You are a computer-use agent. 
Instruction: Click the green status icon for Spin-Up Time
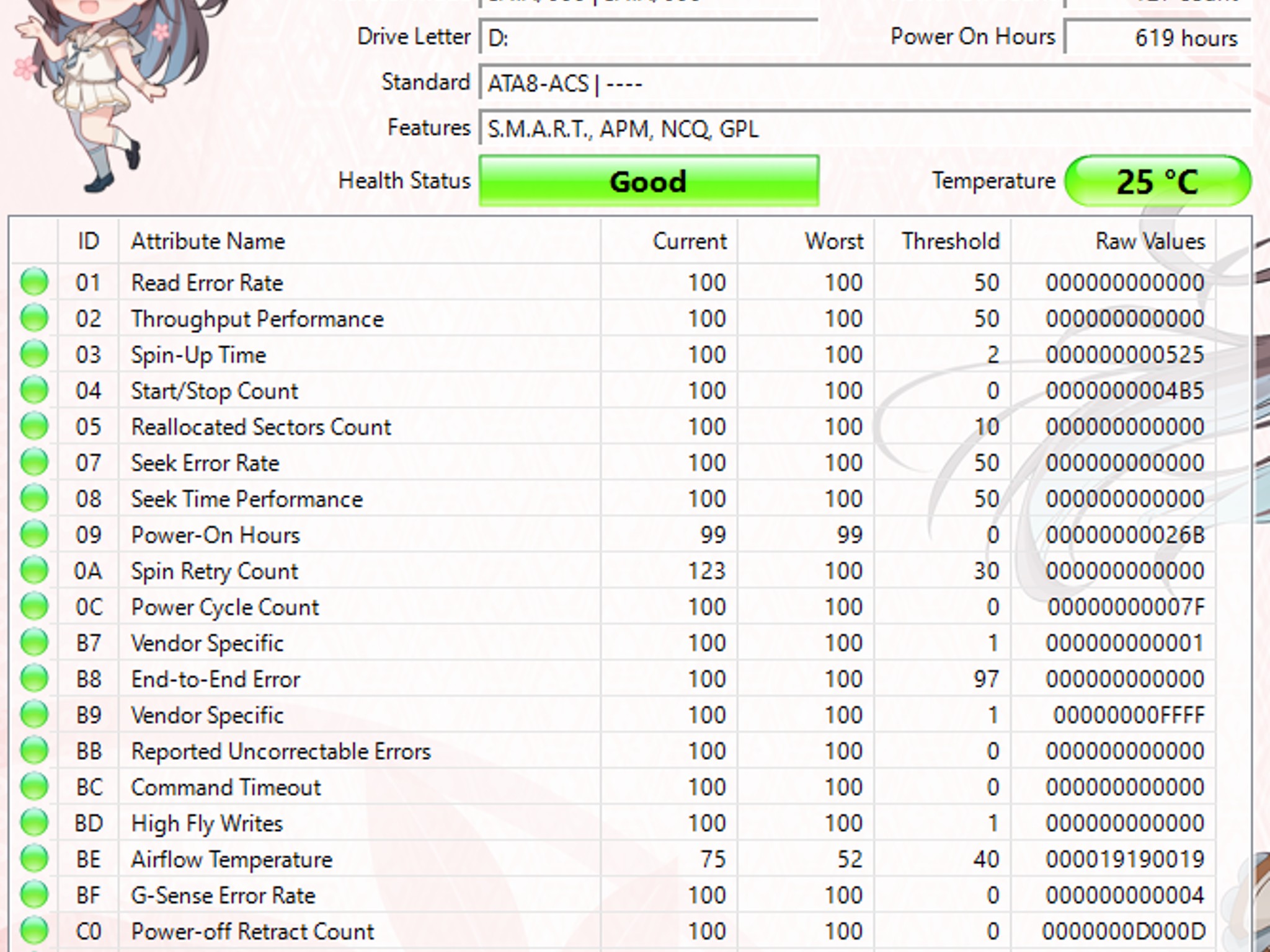[34, 354]
